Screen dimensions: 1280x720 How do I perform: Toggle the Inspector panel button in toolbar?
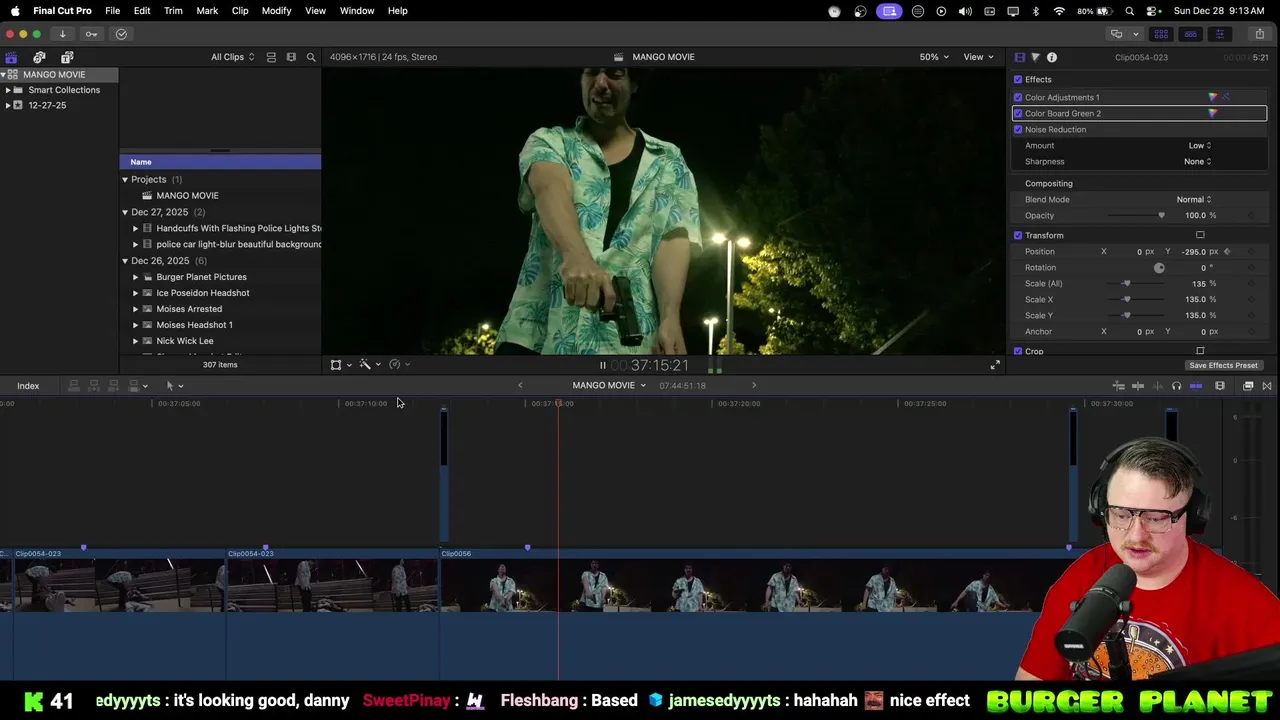tap(1219, 34)
